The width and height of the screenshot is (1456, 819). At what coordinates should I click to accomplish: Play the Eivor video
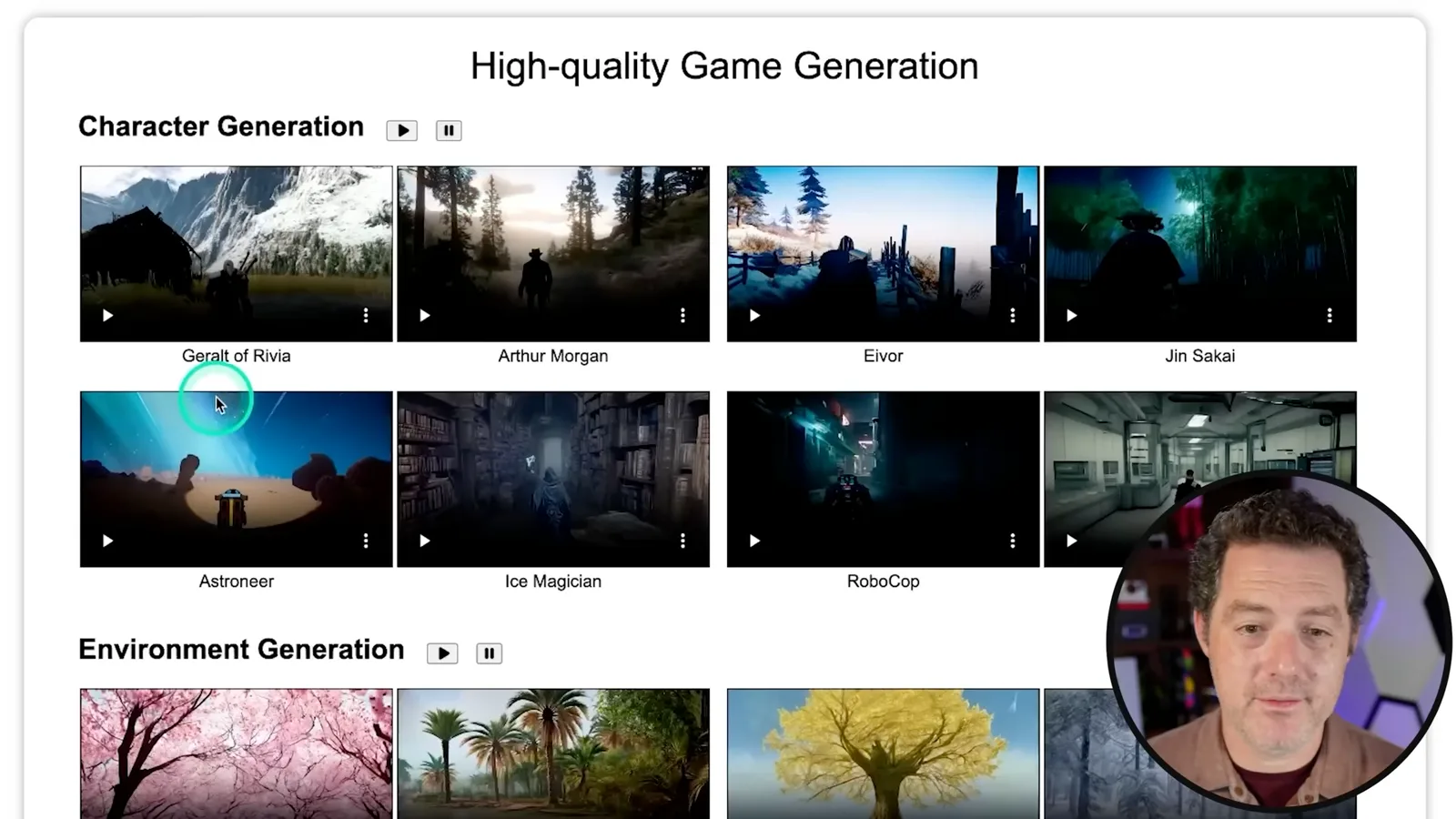click(754, 316)
